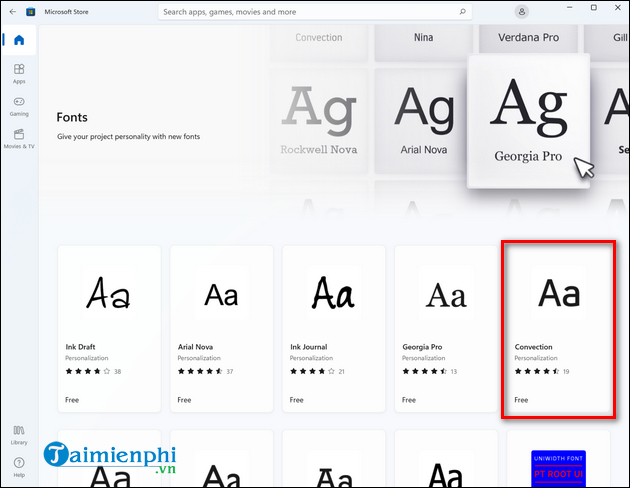630x488 pixels.
Task: Select the Verdana Pro featured tile
Action: pos(528,39)
